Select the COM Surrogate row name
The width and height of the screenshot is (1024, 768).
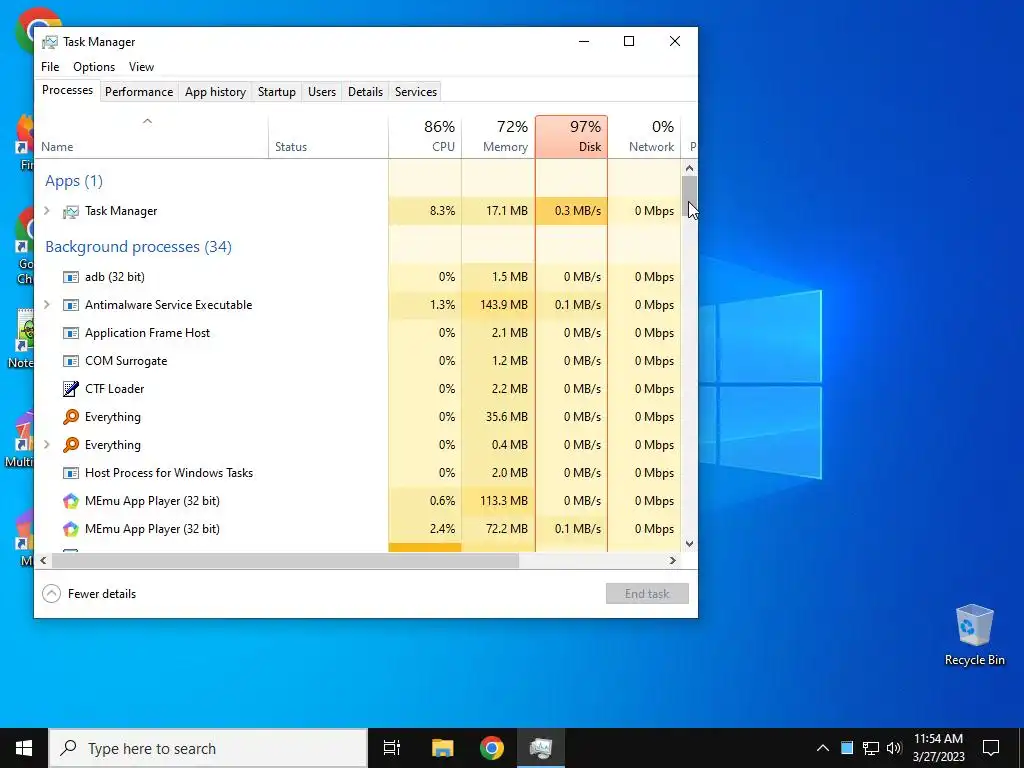126,361
